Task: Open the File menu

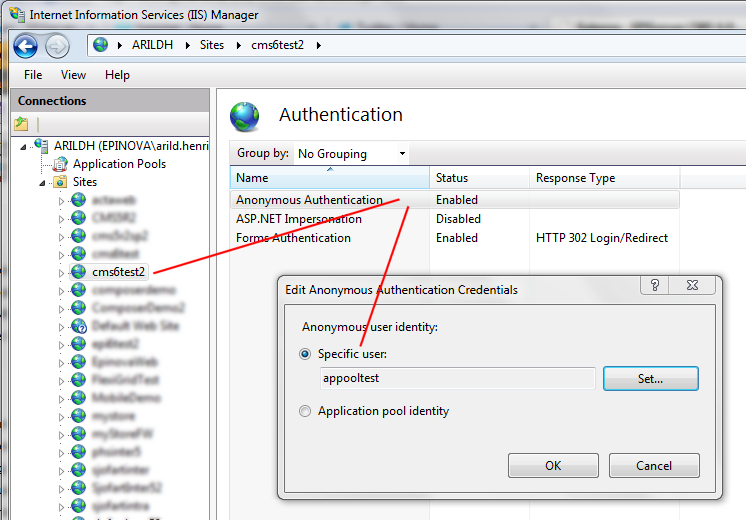Action: [33, 75]
